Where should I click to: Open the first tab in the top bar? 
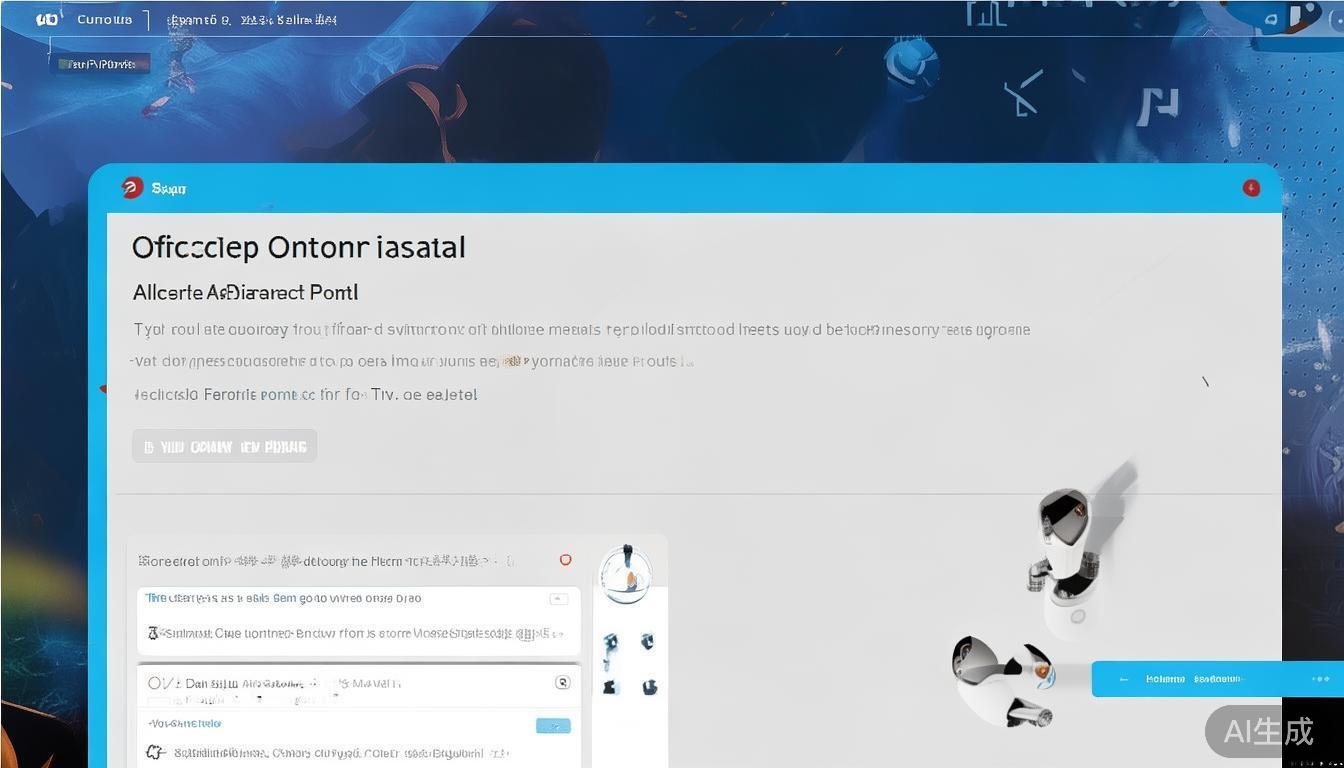104,19
